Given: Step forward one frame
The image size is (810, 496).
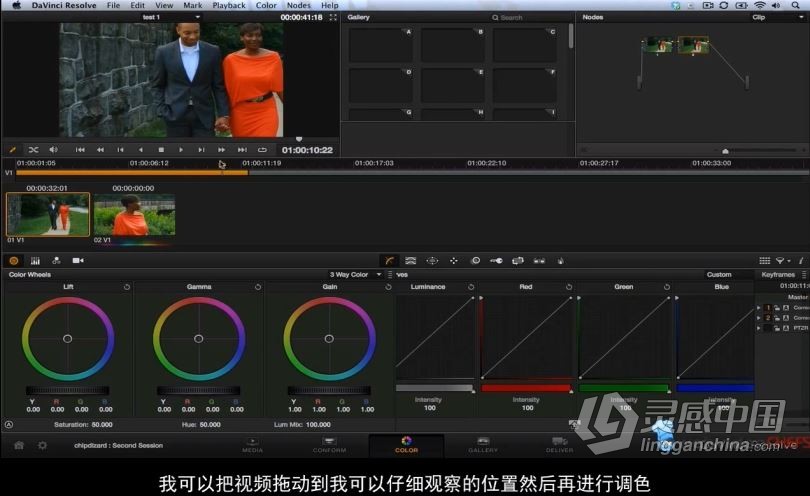Looking at the screenshot, I should click(201, 150).
